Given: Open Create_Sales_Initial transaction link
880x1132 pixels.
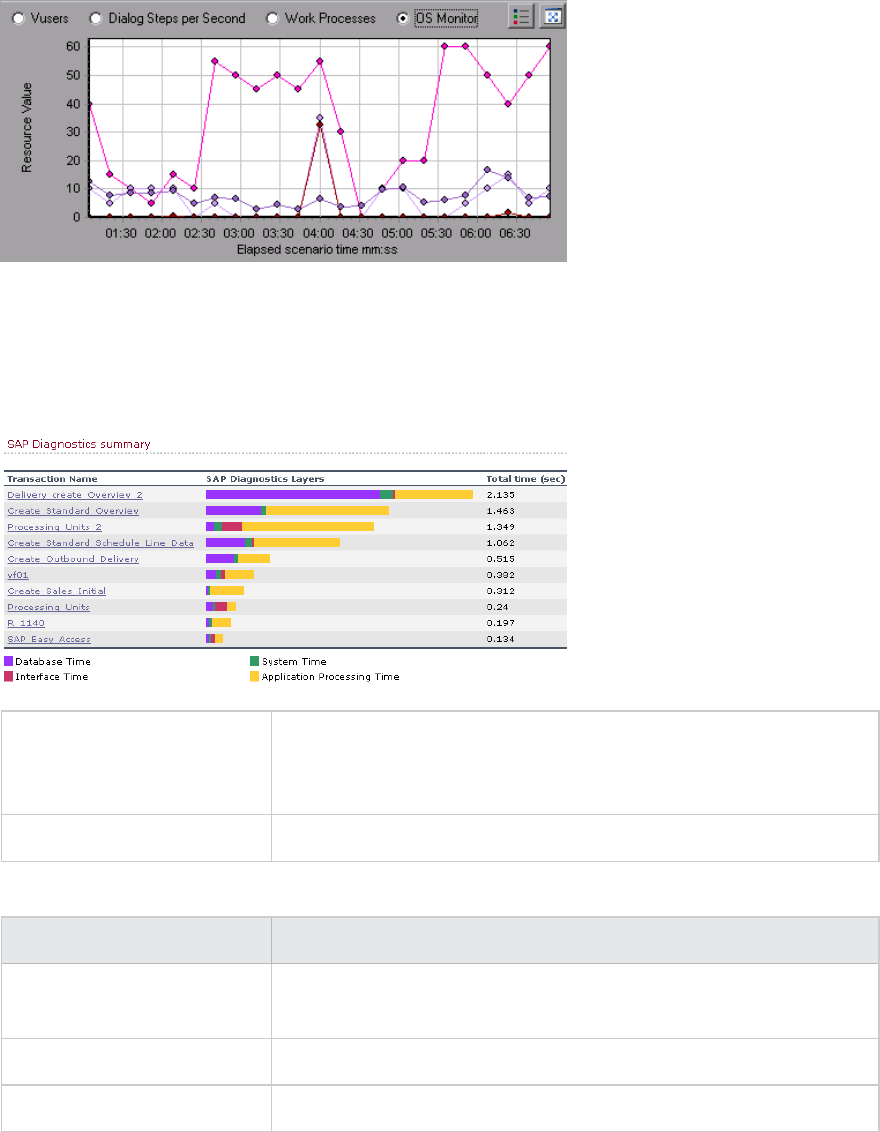Looking at the screenshot, I should [56, 591].
